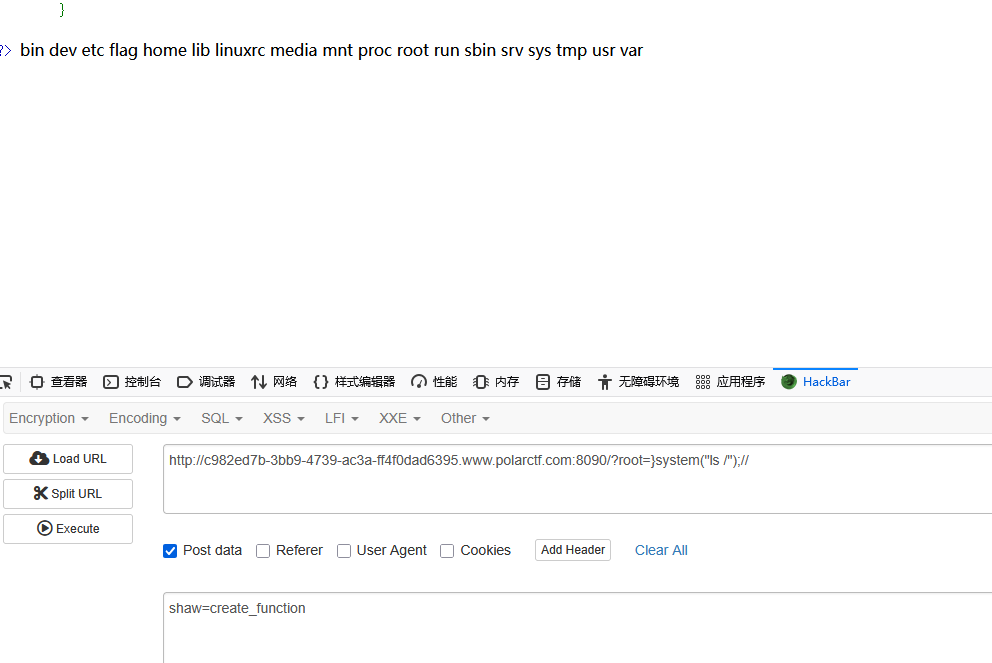
Task: Open the Debugger (调试器) tab
Action: point(206,381)
